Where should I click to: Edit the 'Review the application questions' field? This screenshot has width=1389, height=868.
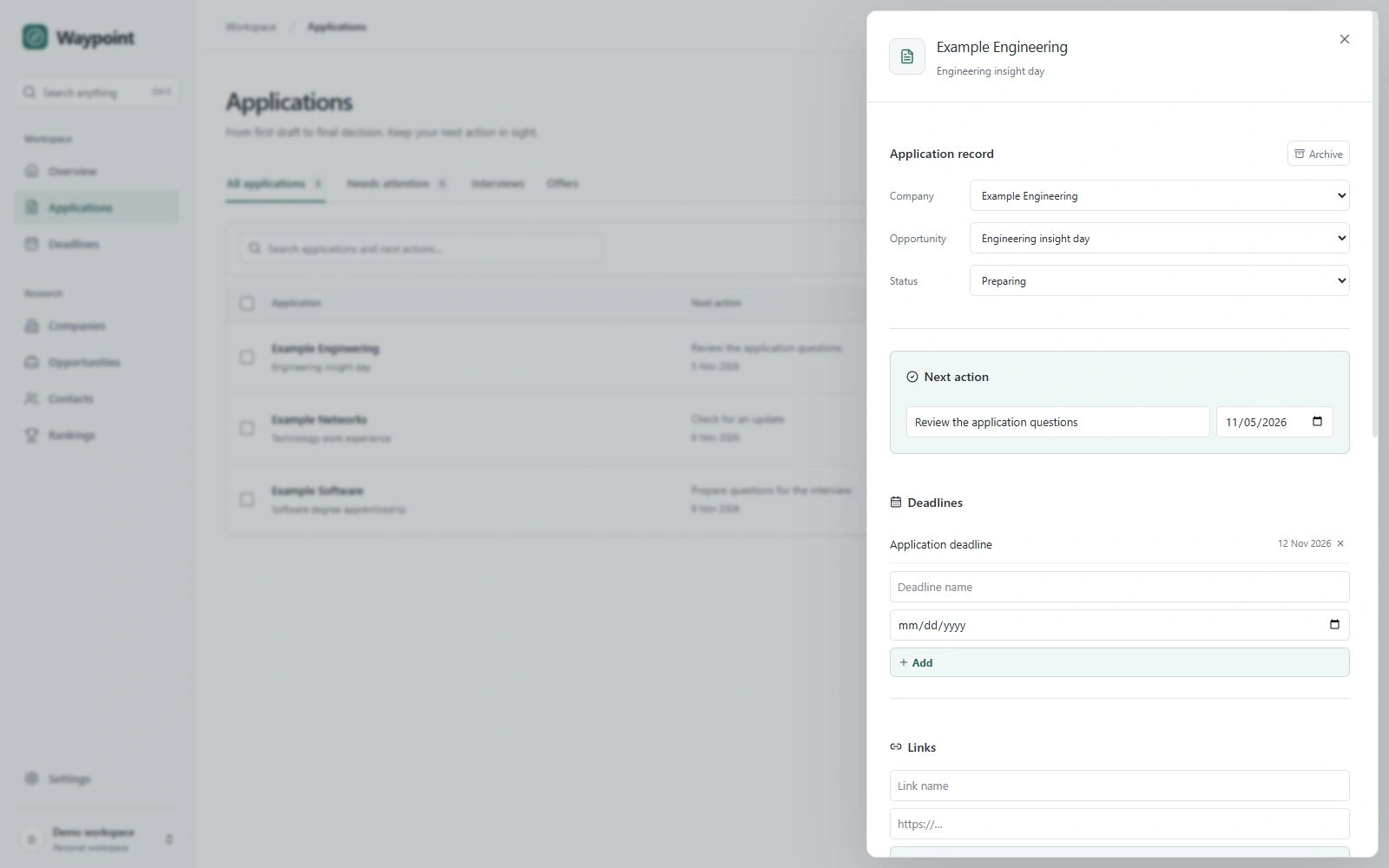[1057, 422]
